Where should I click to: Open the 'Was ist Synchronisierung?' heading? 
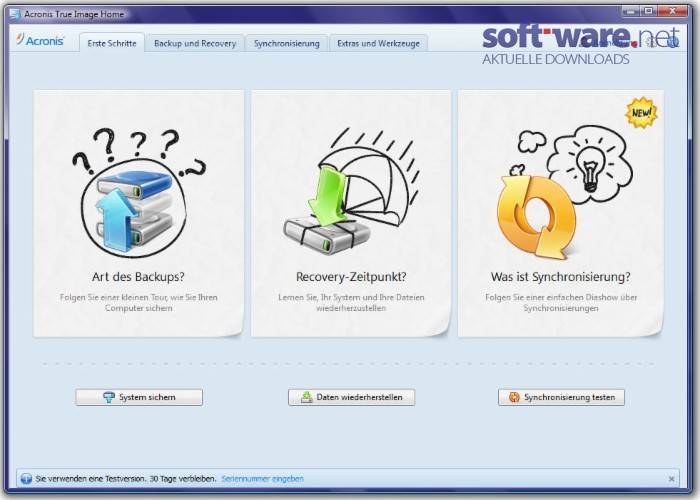point(561,277)
